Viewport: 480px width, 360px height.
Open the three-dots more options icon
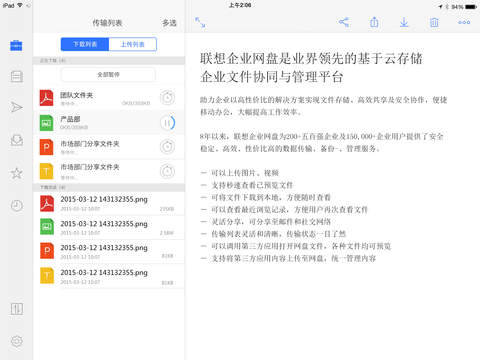pyautogui.click(x=464, y=22)
